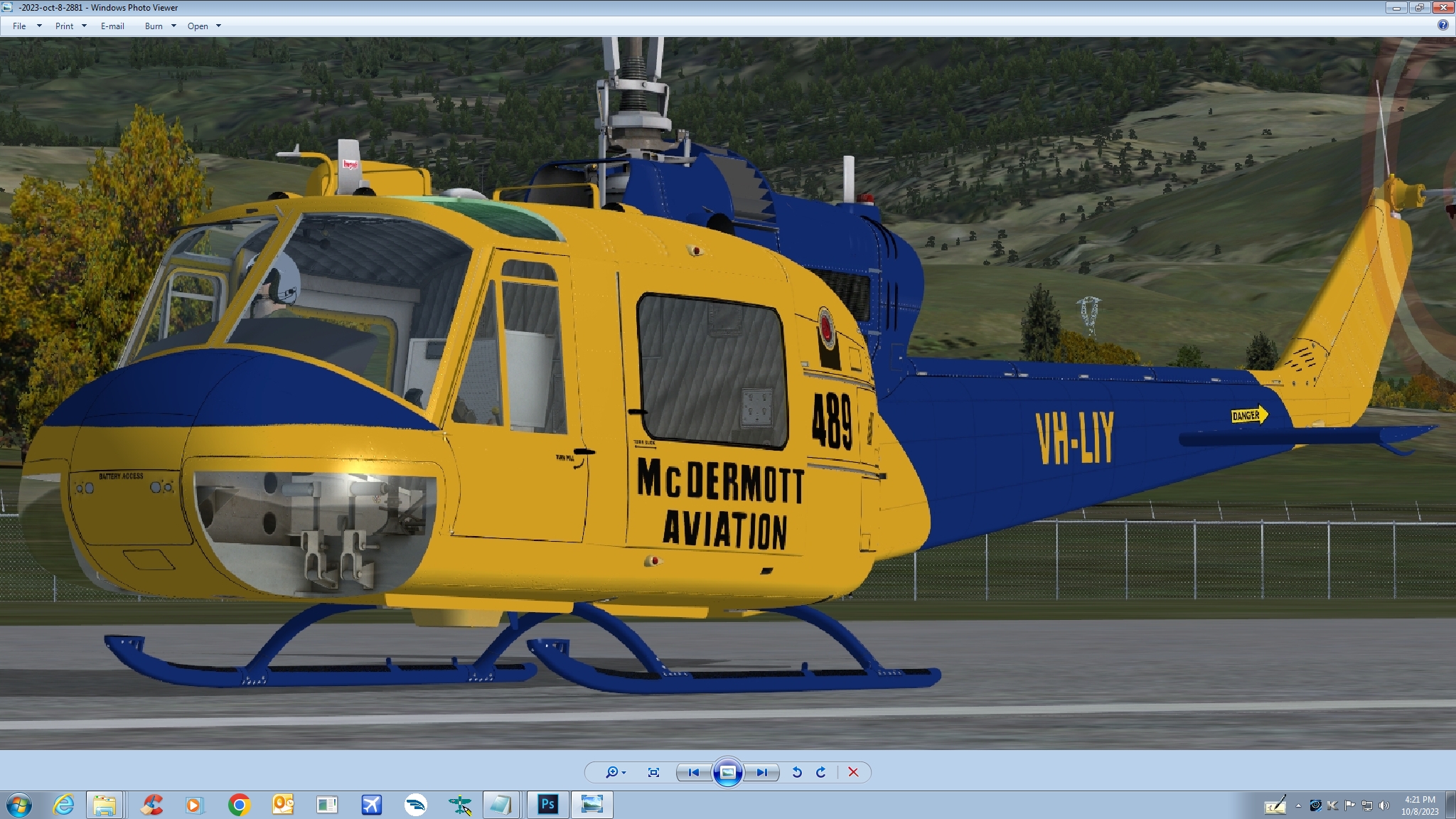Open the Burn menu
This screenshot has width=1456, height=819.
coord(154,26)
